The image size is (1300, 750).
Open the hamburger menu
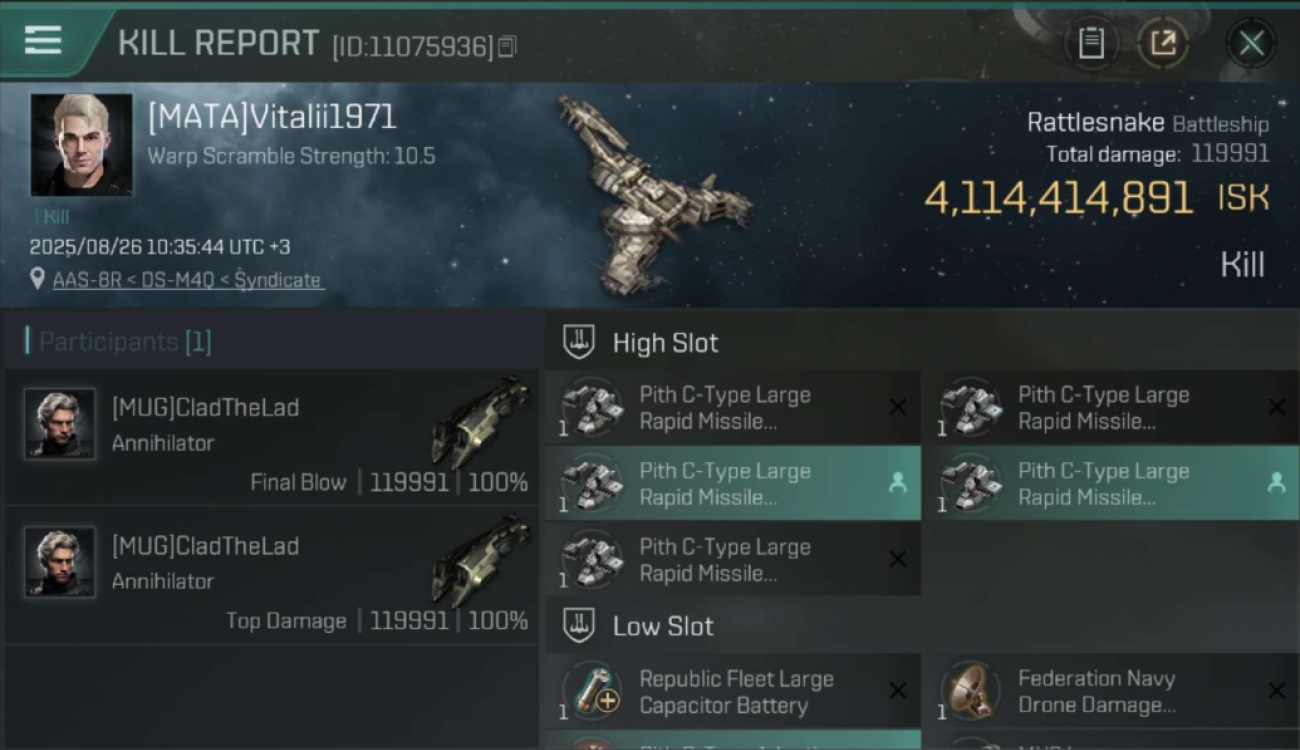(x=43, y=41)
